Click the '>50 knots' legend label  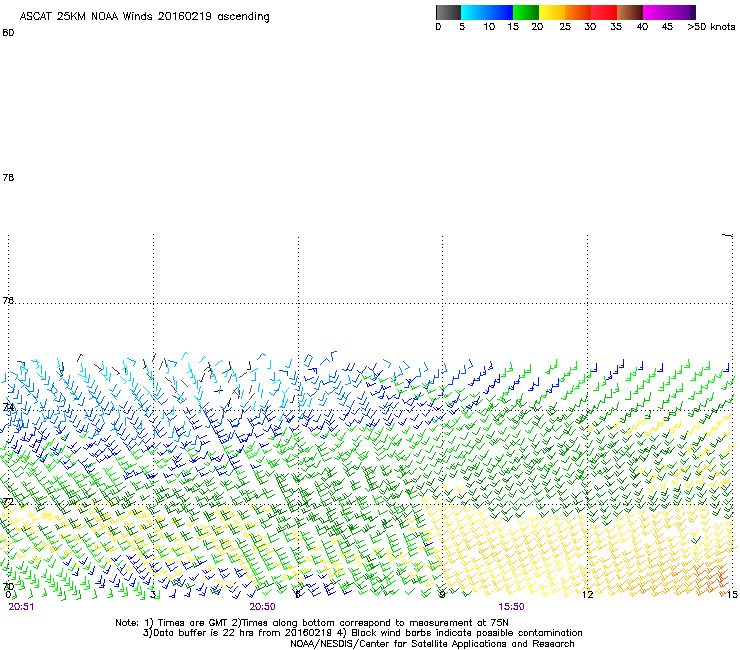click(x=711, y=27)
